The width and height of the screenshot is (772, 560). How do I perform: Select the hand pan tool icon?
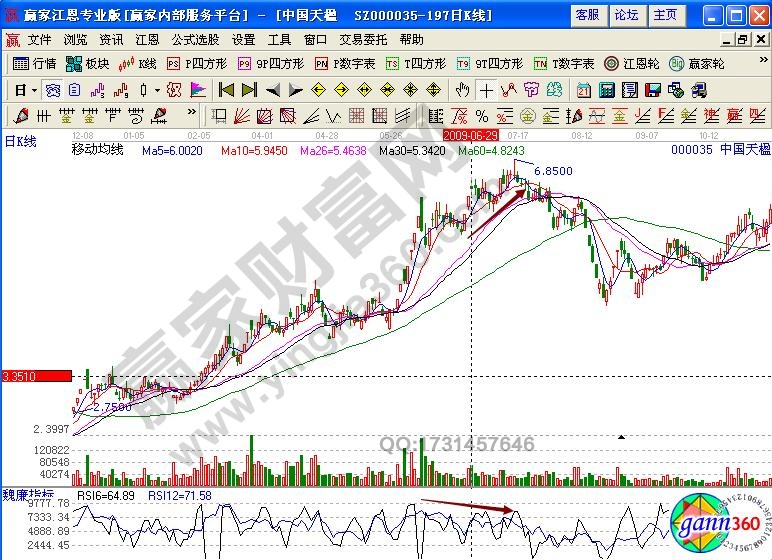462,89
